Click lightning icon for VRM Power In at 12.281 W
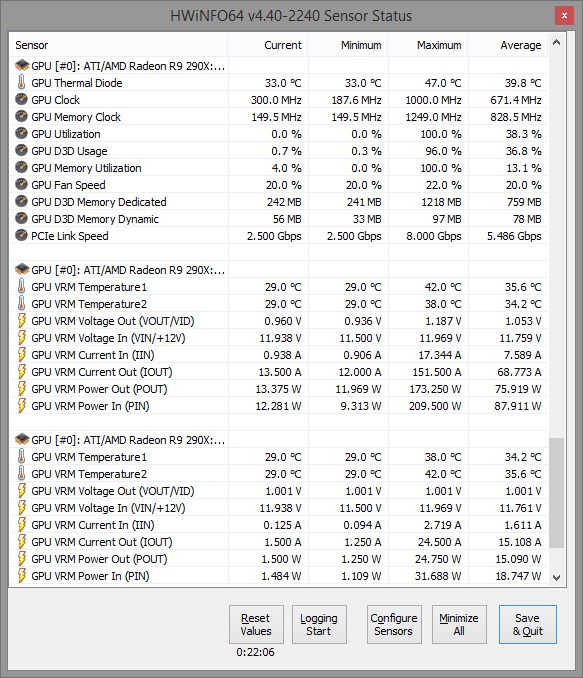 pyautogui.click(x=21, y=406)
